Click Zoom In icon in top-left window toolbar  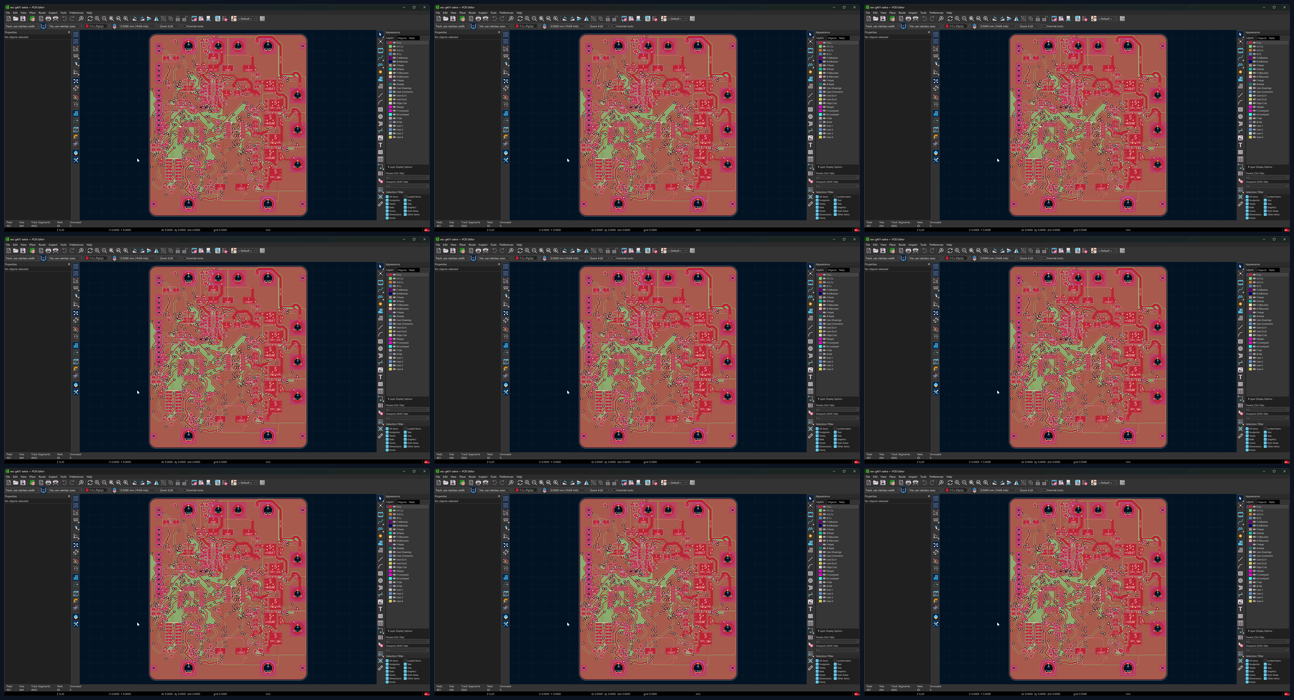click(97, 18)
